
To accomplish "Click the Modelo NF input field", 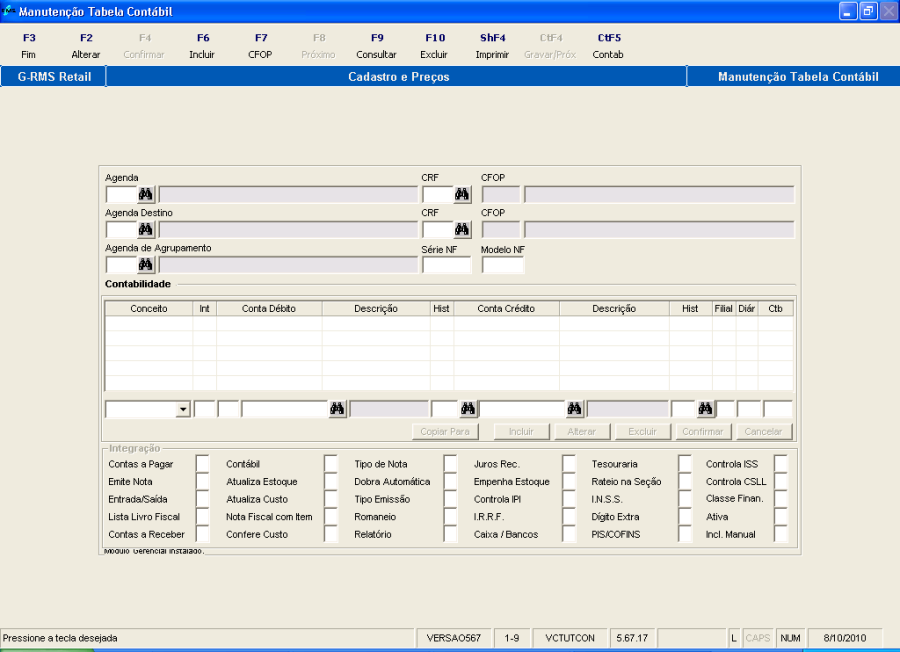I will (503, 265).
